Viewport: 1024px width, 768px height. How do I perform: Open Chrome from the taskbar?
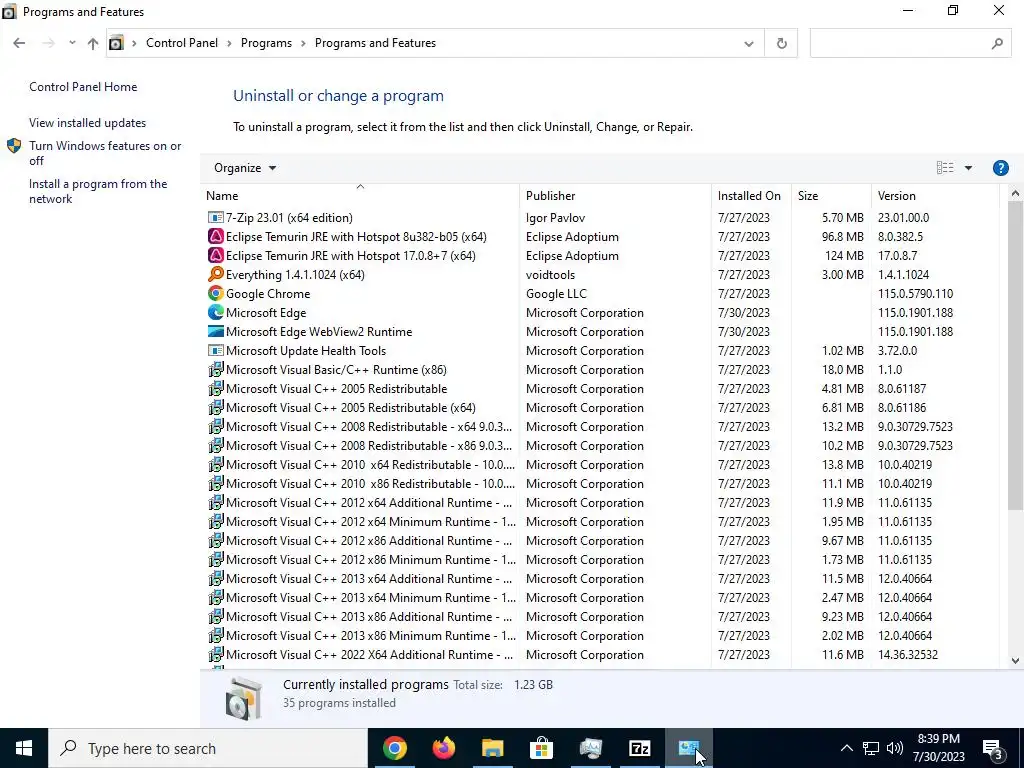395,748
